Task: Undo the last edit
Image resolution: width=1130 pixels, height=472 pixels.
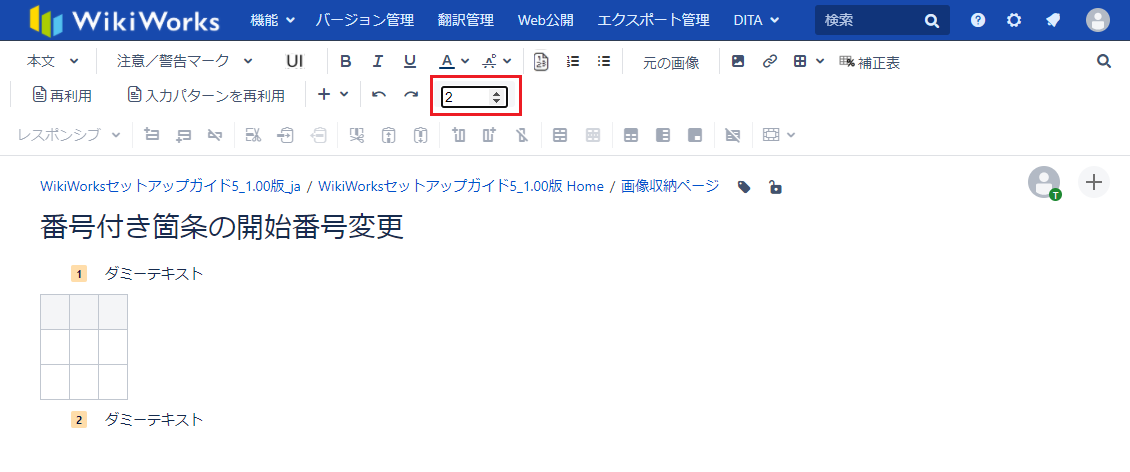Action: (379, 95)
